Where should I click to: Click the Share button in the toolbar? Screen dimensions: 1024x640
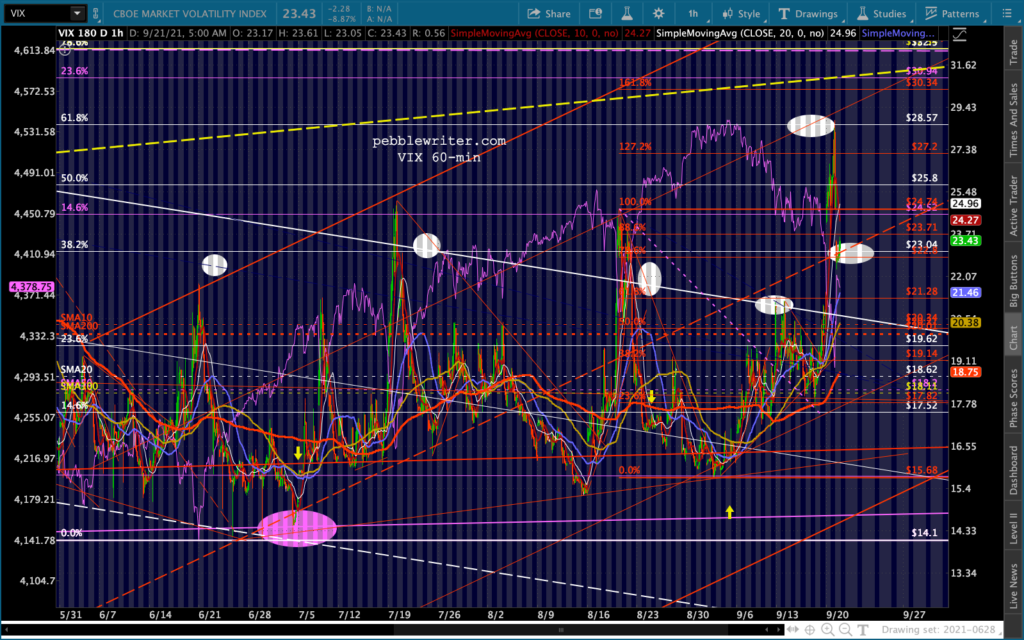point(550,14)
